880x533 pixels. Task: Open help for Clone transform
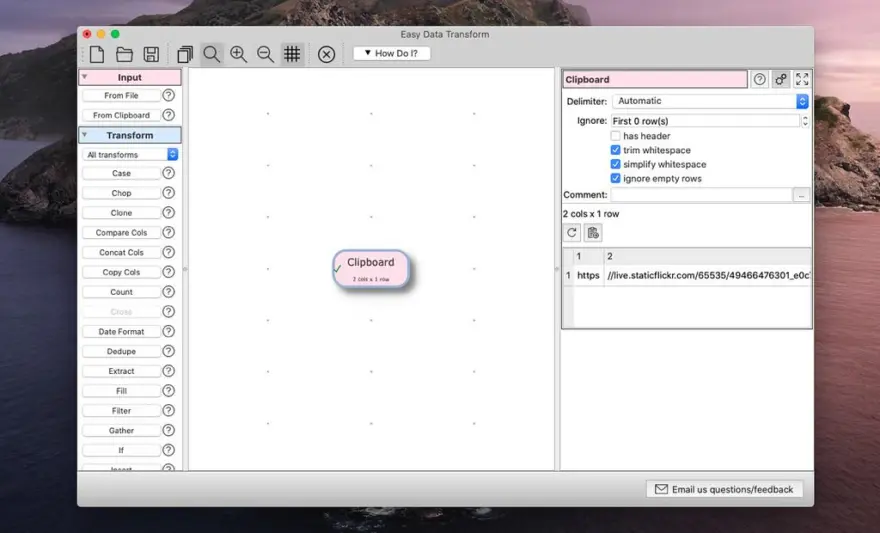pos(168,213)
